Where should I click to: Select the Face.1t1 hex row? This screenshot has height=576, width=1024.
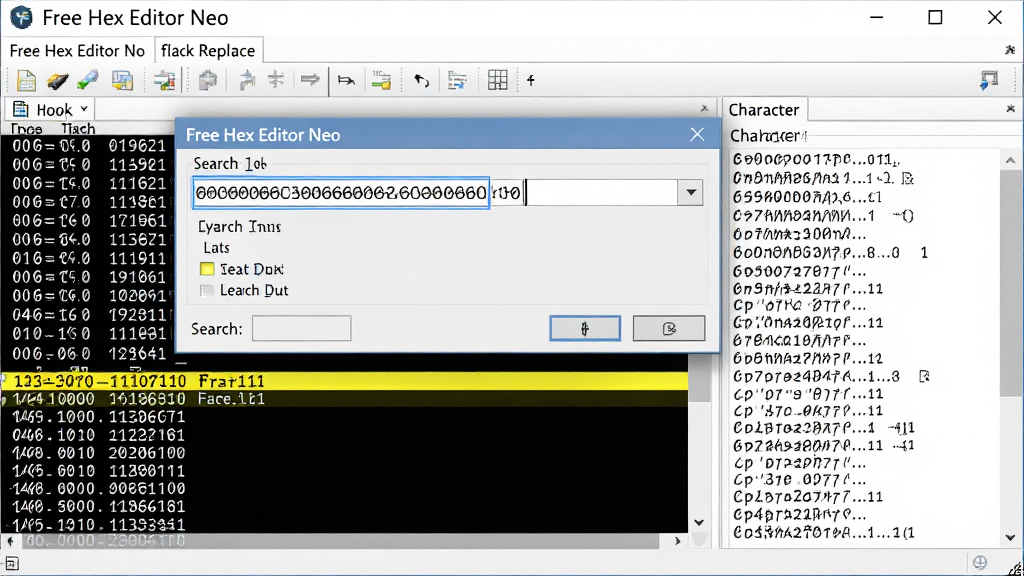[x=344, y=399]
